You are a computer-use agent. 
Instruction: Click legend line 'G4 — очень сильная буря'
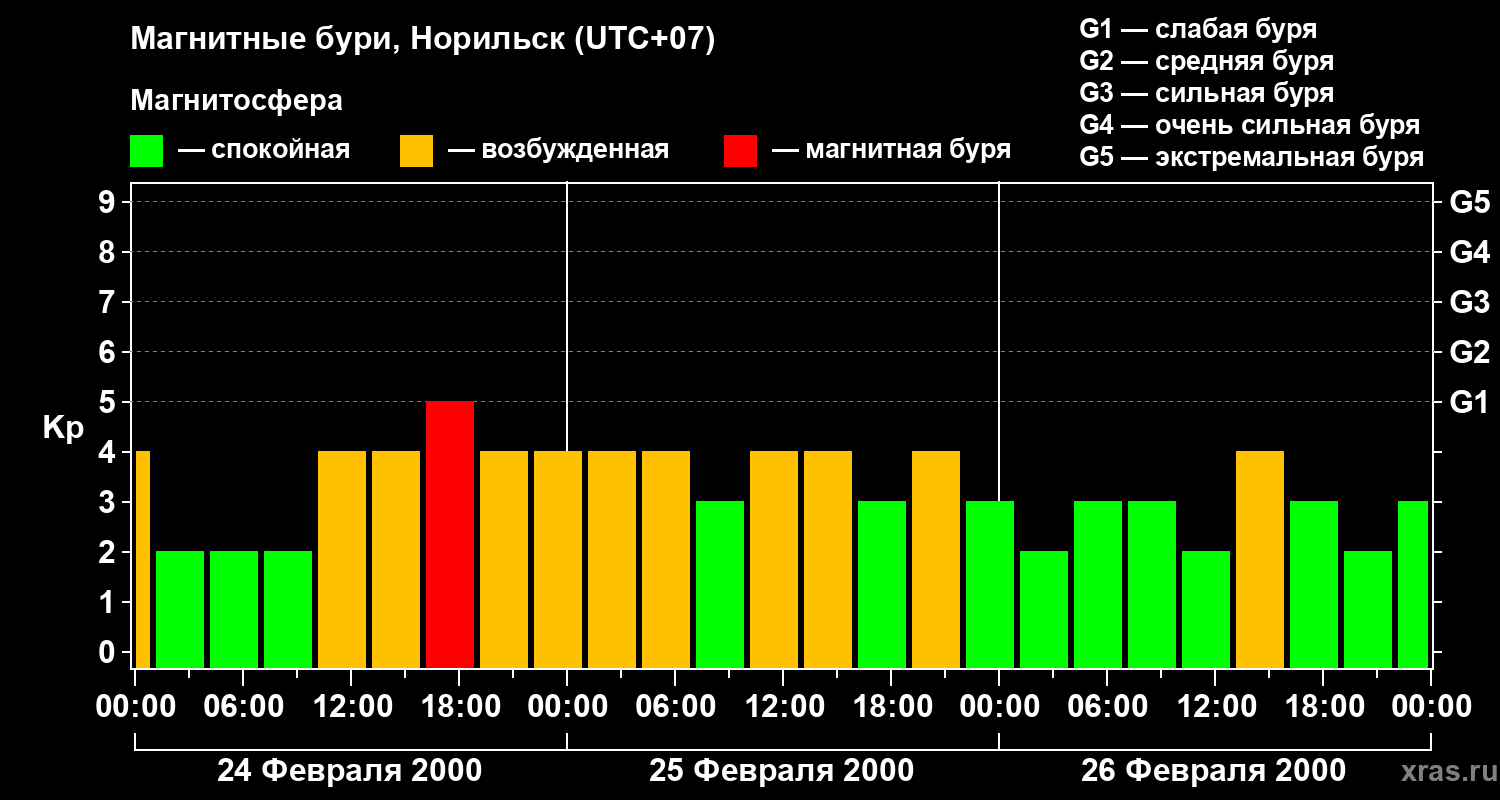tap(1250, 125)
